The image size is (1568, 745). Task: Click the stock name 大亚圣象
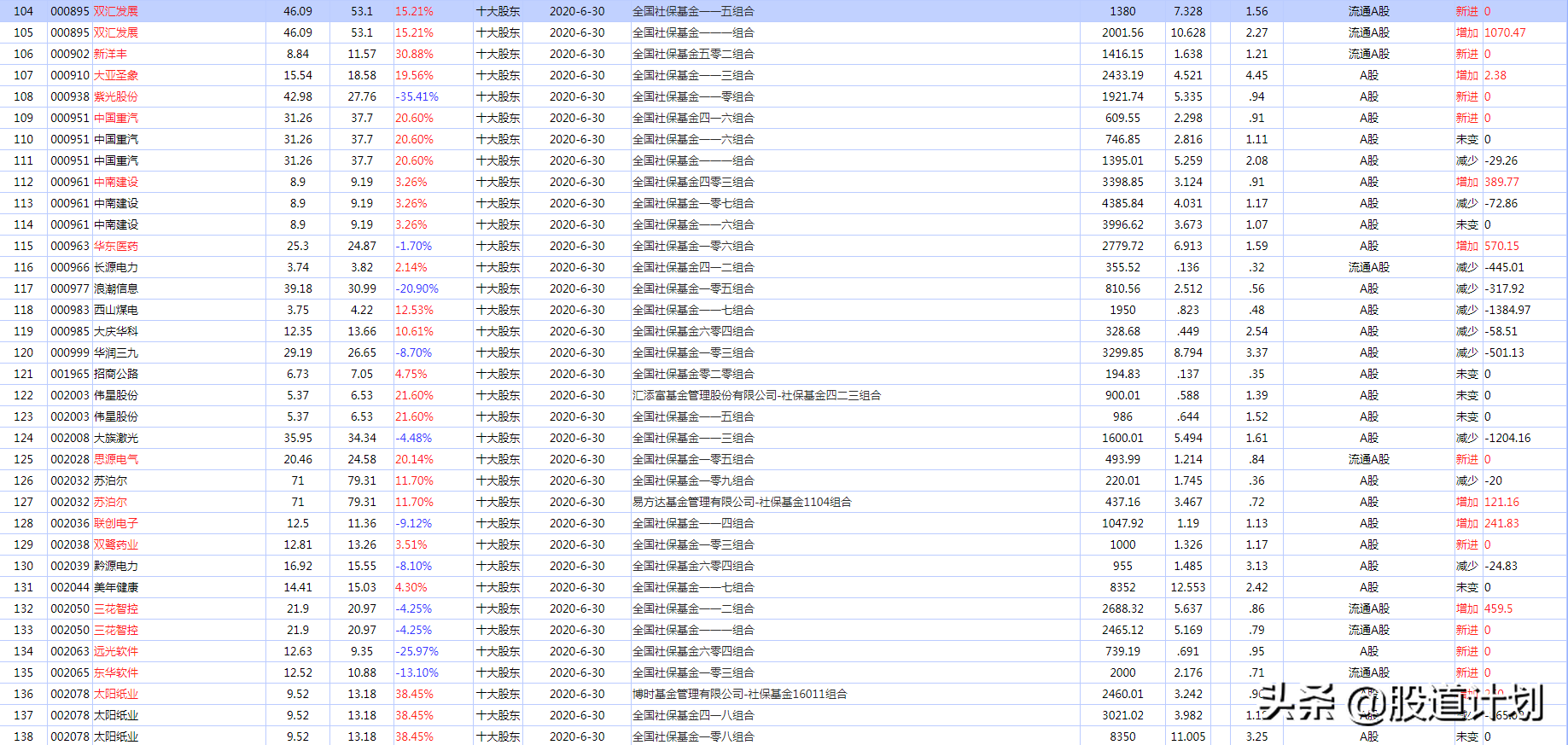point(116,75)
